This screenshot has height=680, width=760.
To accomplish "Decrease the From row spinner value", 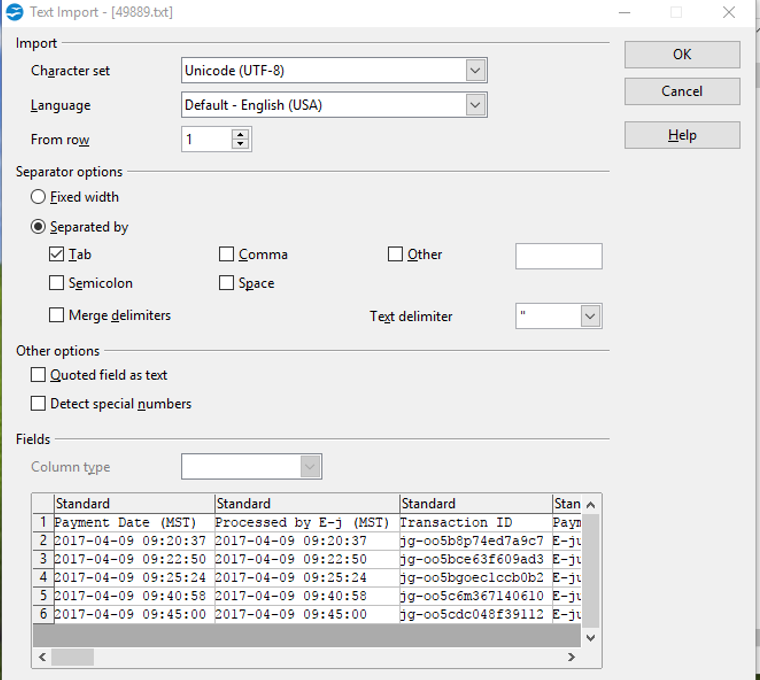I will pyautogui.click(x=240, y=145).
